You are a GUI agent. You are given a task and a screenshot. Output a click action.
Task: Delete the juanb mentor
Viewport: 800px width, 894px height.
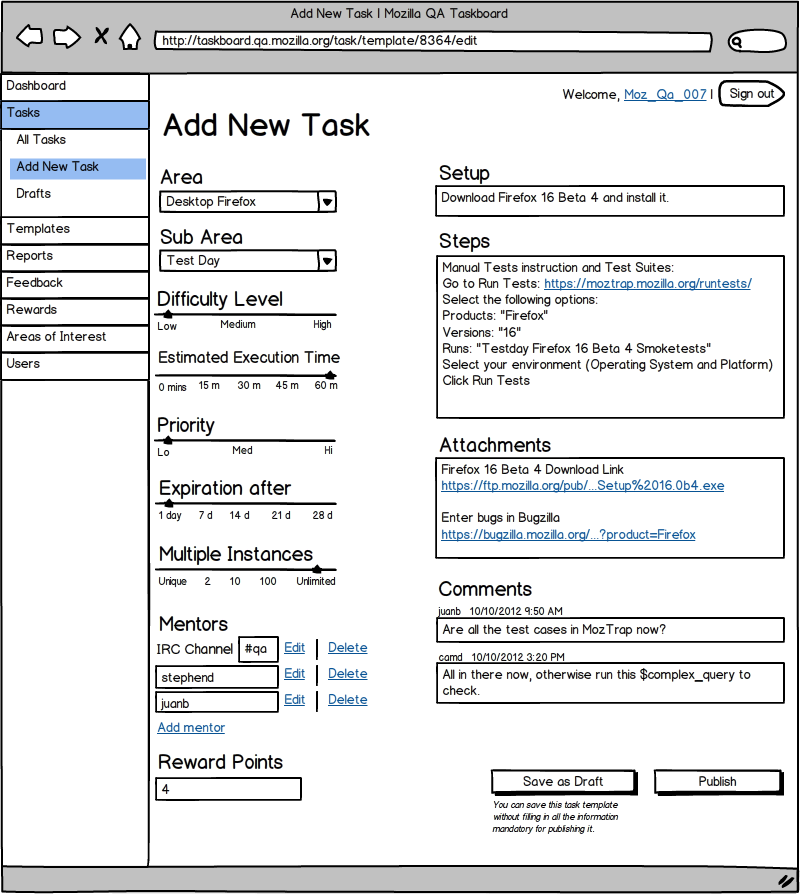pyautogui.click(x=347, y=700)
